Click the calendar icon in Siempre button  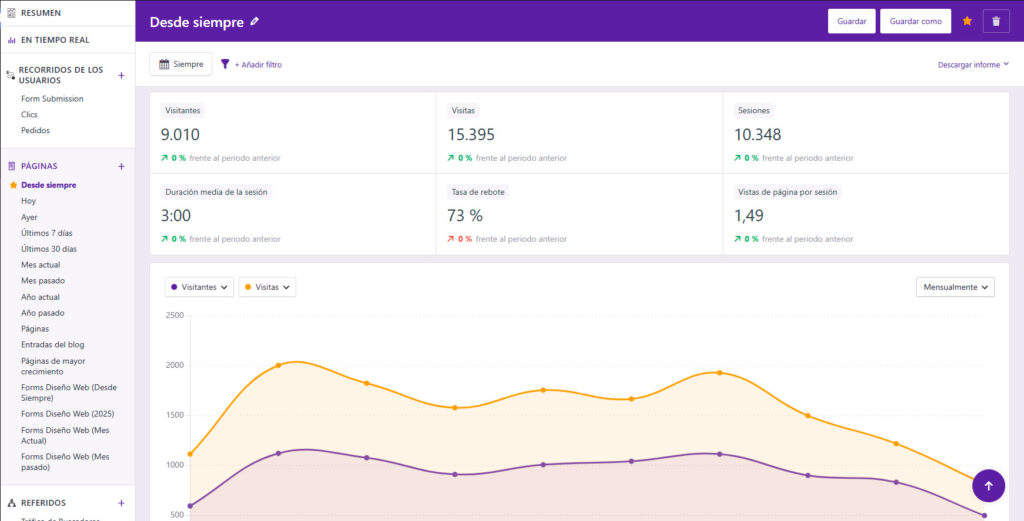[x=164, y=64]
